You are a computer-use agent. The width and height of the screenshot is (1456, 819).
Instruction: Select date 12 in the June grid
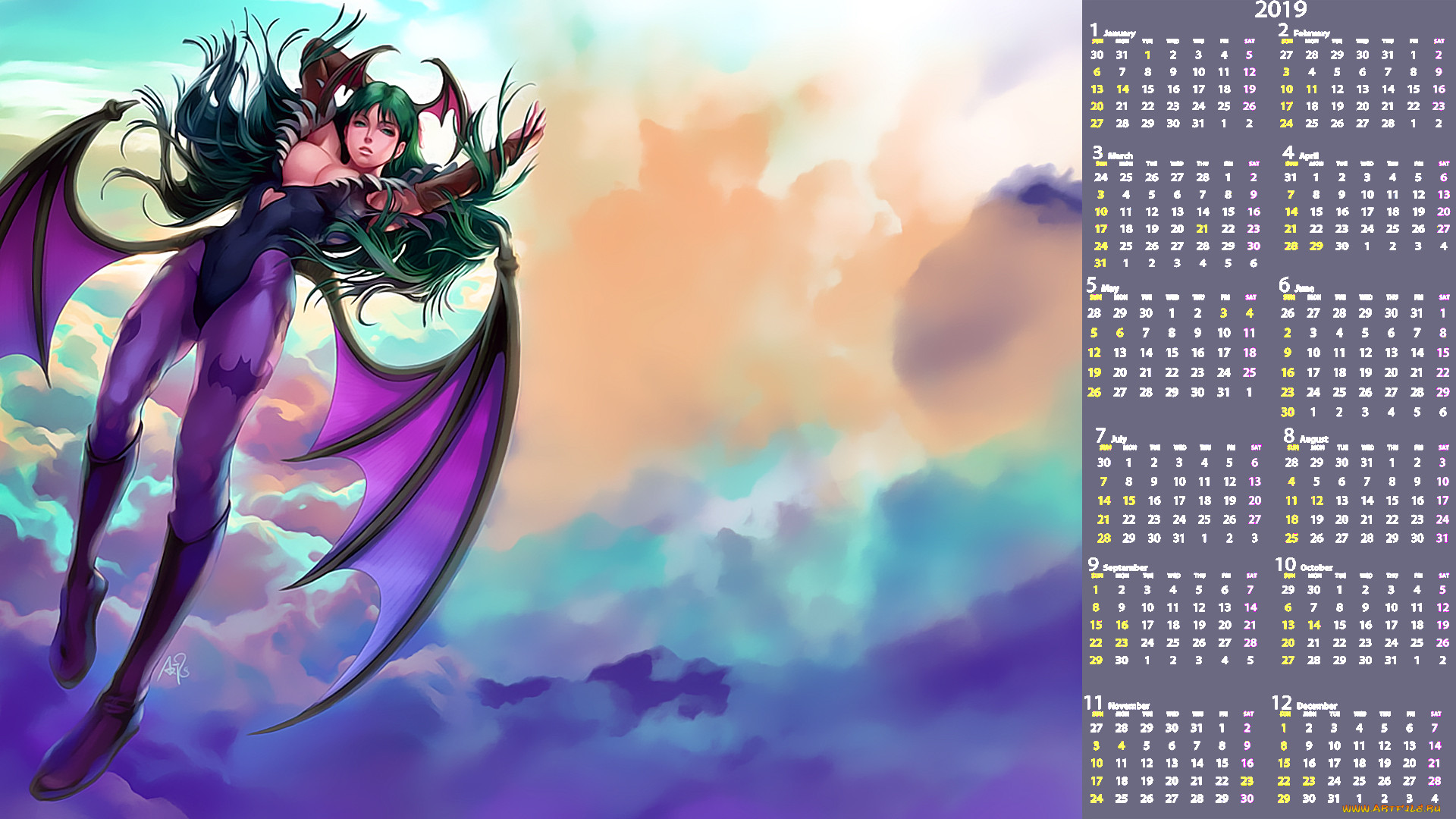point(1366,353)
